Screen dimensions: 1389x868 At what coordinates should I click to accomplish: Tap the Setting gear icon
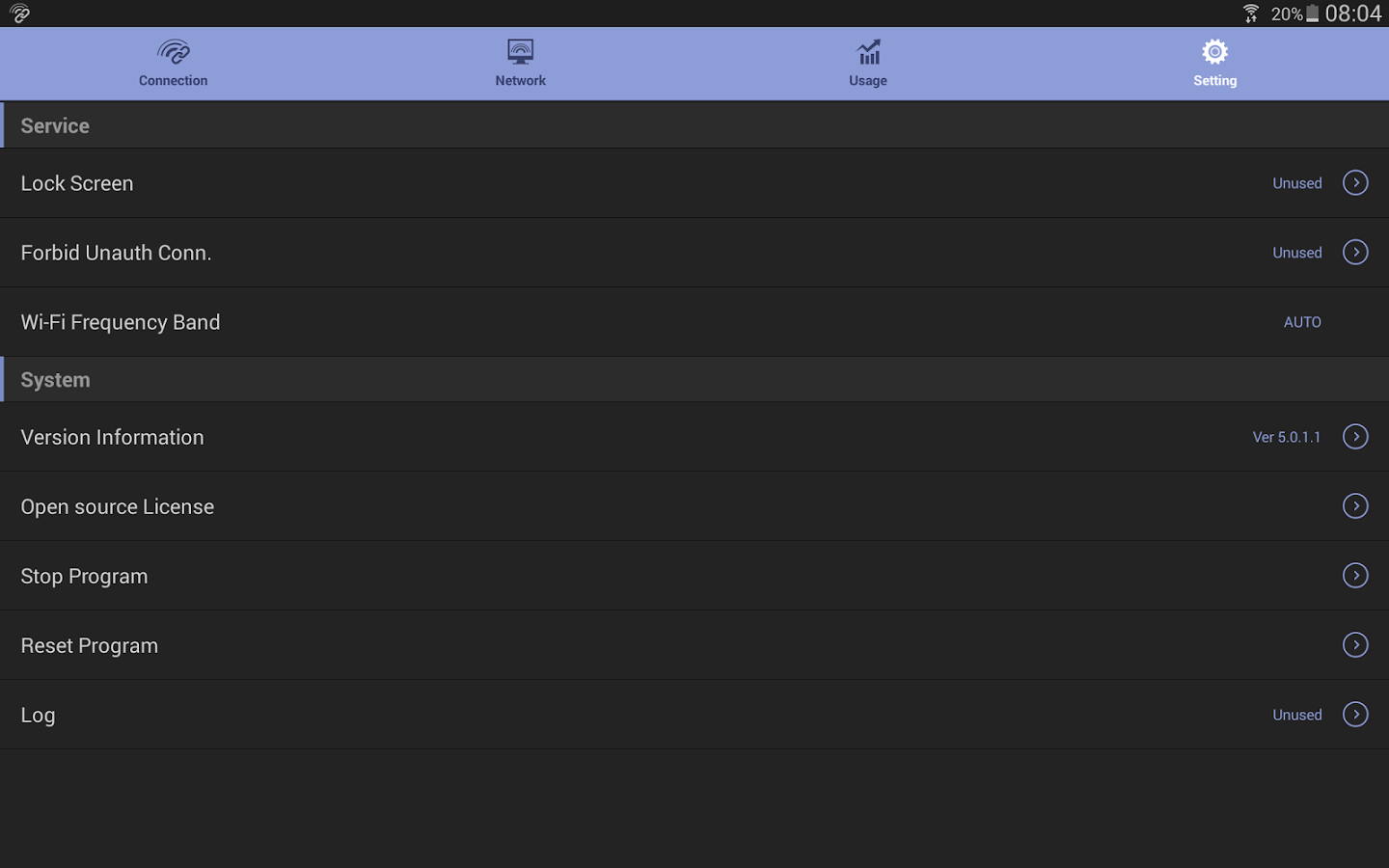pyautogui.click(x=1214, y=50)
